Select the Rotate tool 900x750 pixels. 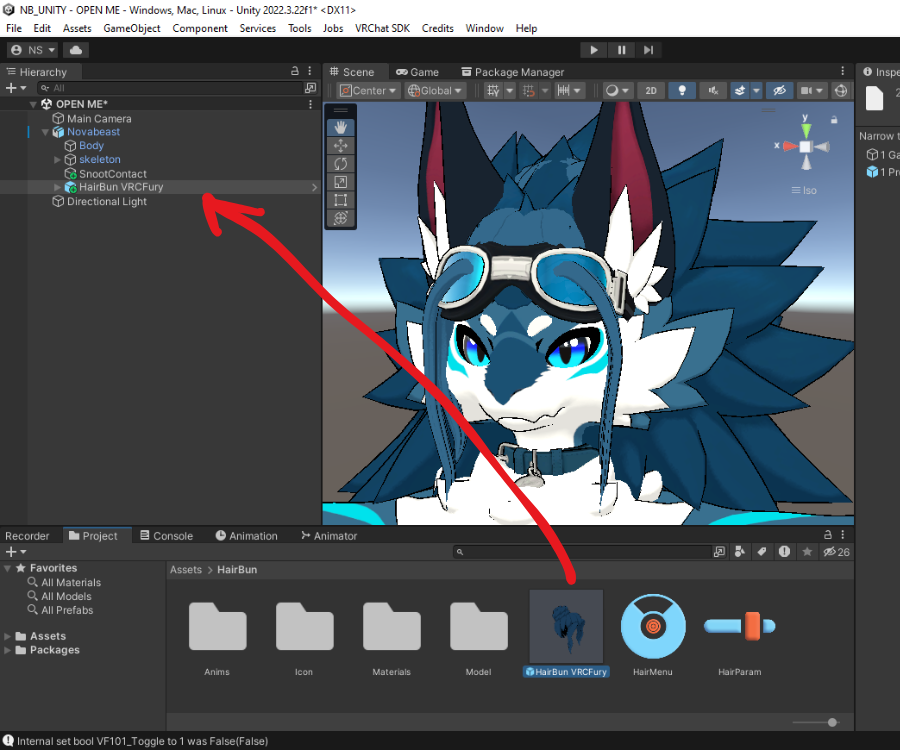[340, 164]
